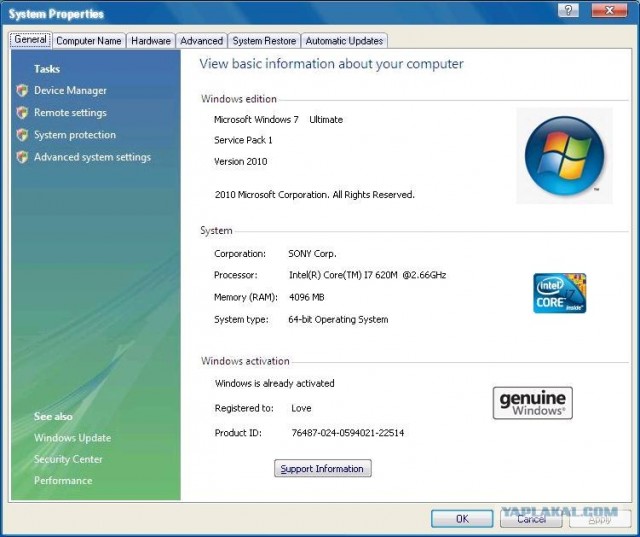Open Device Manager link
The image size is (640, 537).
70,90
